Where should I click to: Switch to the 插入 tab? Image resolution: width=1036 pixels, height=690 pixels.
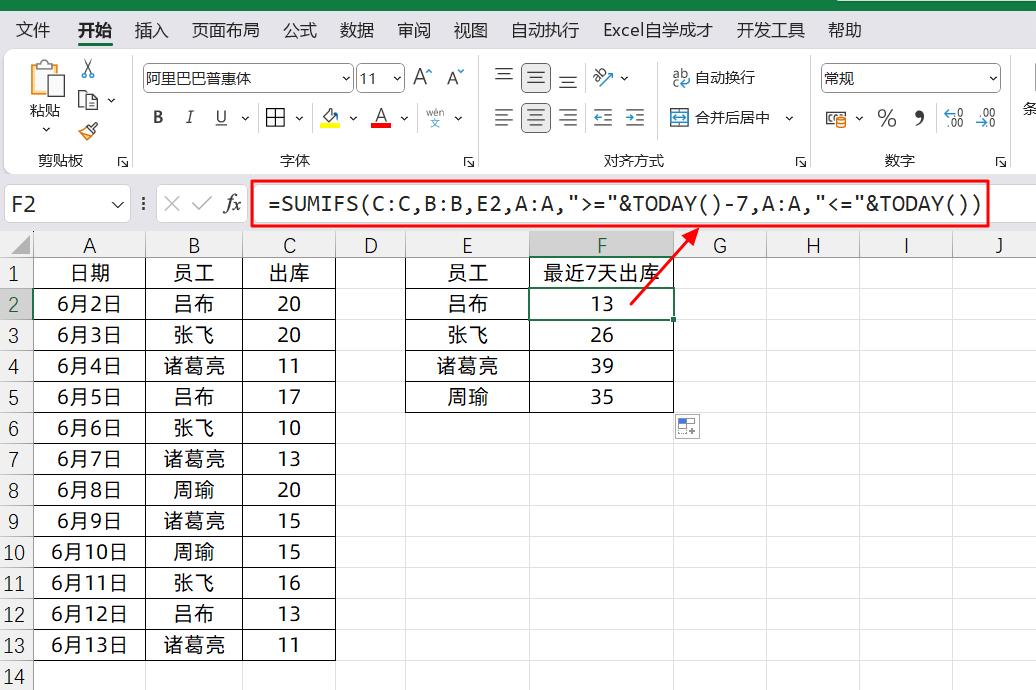[x=151, y=30]
